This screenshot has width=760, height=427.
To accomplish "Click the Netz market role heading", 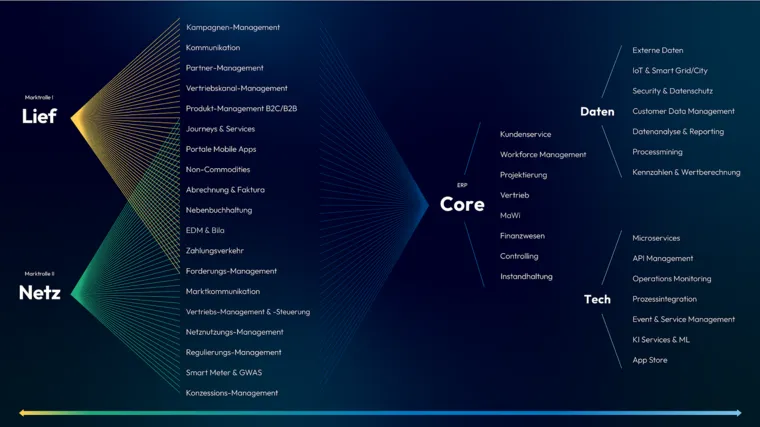I will (40, 293).
